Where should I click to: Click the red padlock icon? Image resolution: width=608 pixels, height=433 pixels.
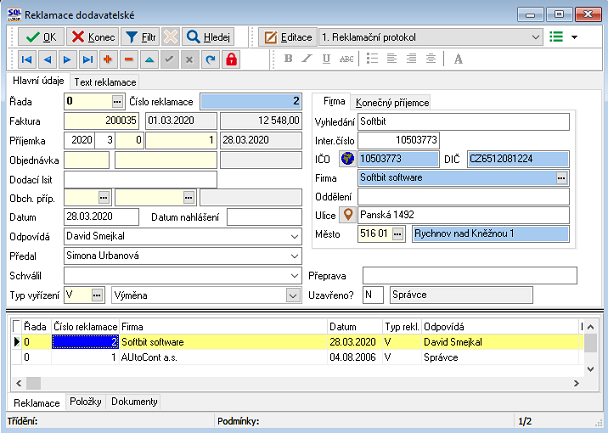coord(231,60)
